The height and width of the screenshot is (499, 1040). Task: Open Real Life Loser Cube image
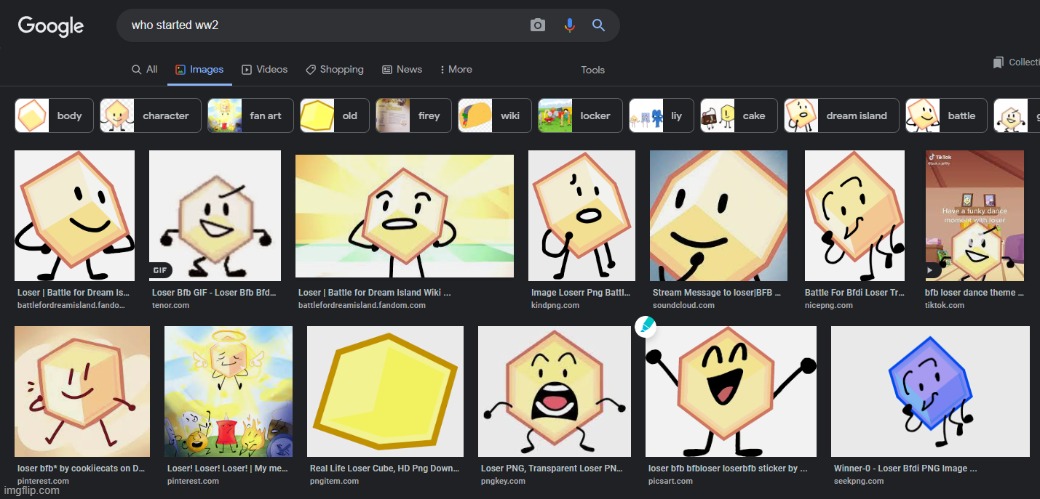tap(385, 391)
